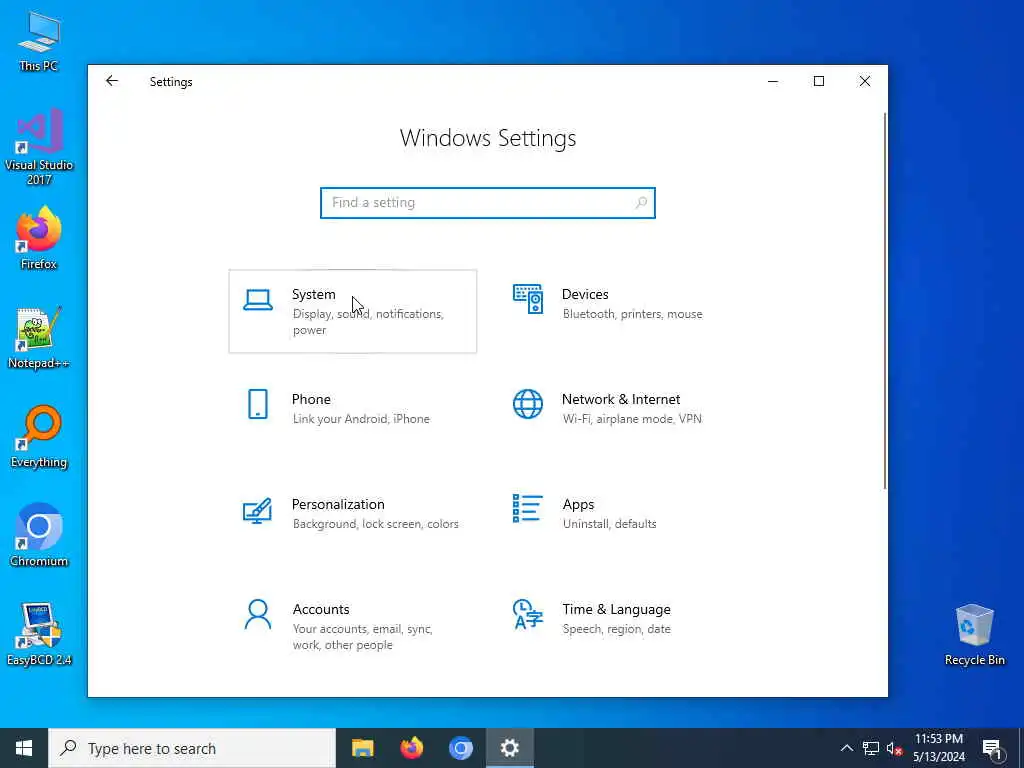Open This PC desktop icon
1024x768 pixels.
pos(39,40)
